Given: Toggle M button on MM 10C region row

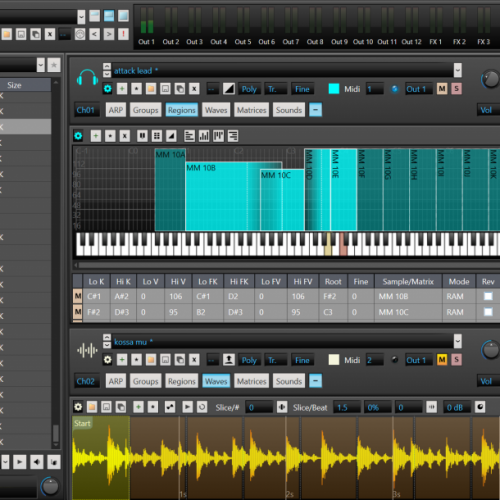Looking at the screenshot, I should (x=78, y=312).
